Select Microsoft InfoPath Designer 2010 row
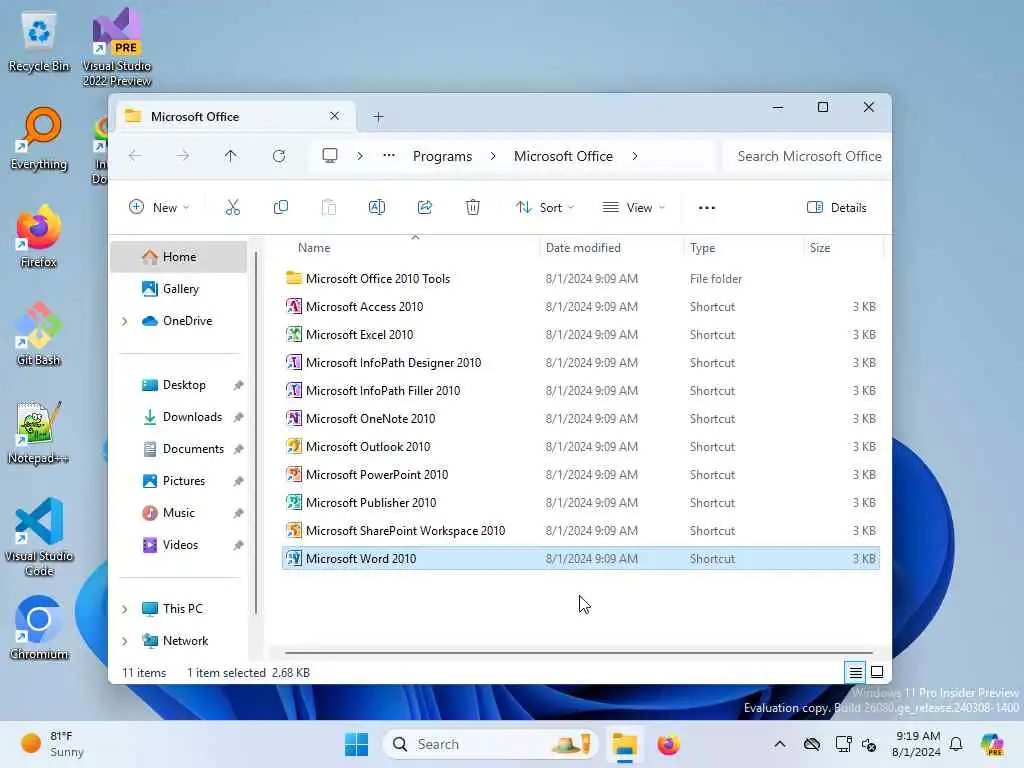 [581, 362]
